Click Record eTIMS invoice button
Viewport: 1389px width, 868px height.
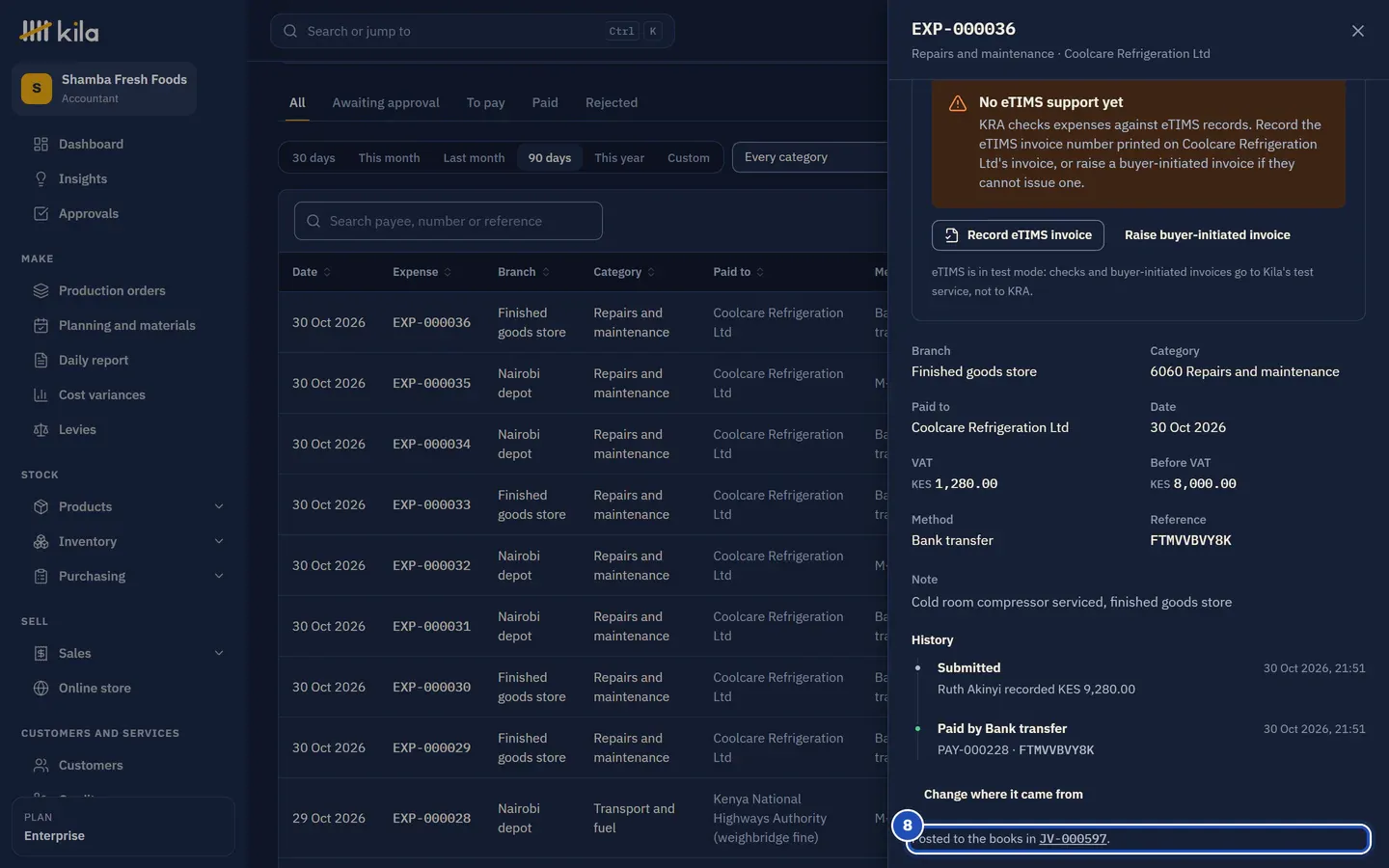[1018, 235]
